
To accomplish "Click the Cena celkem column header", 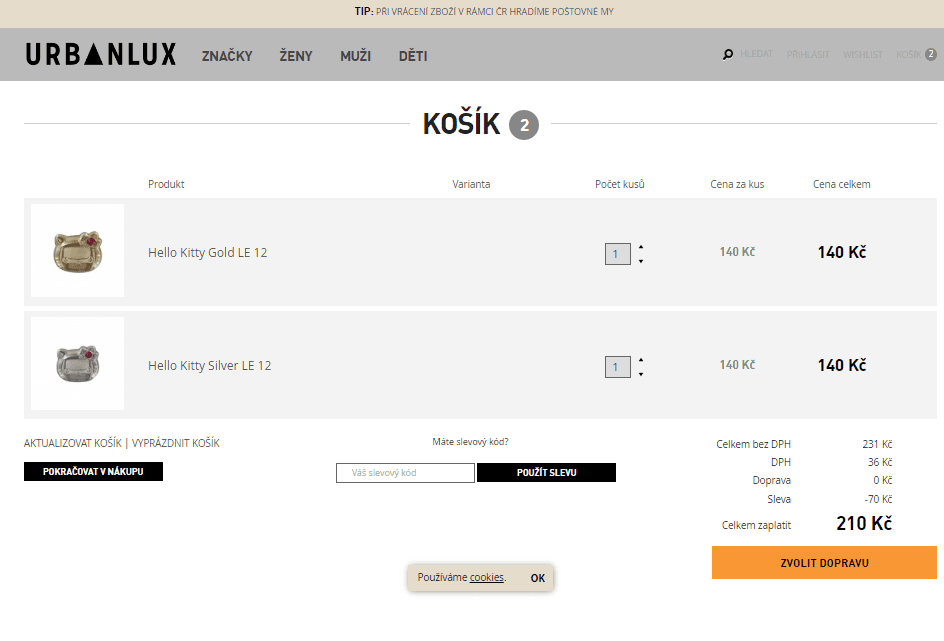I will 842,184.
